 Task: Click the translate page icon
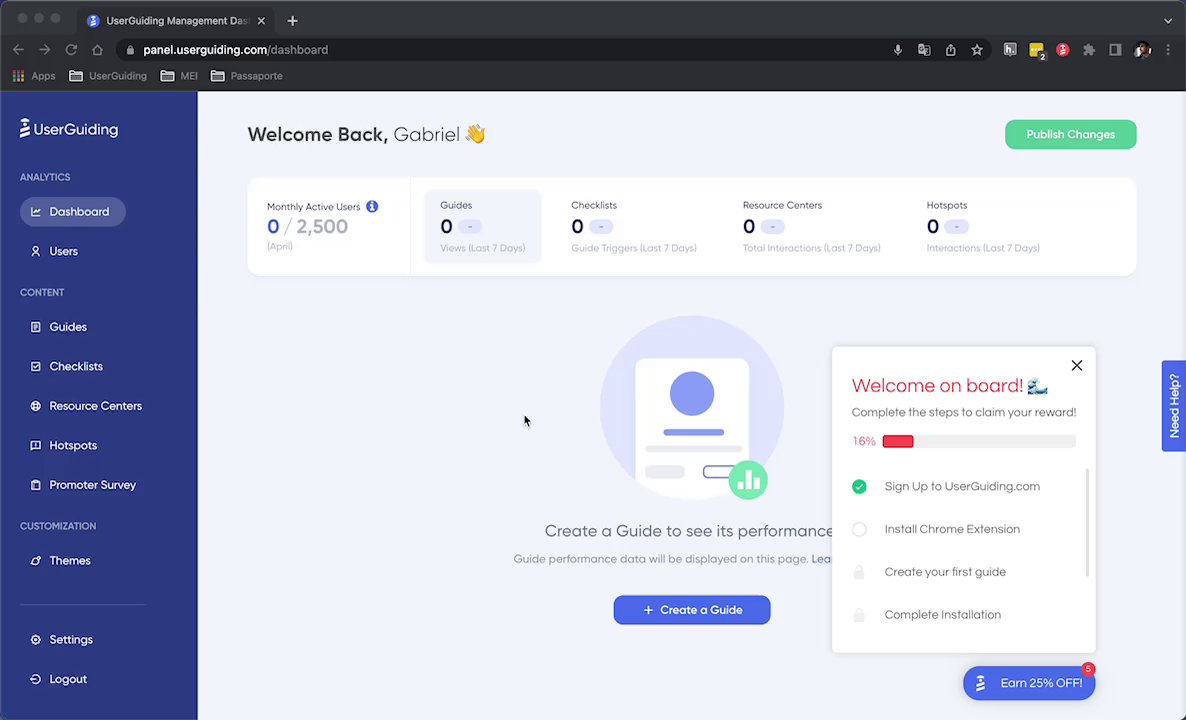(x=924, y=50)
